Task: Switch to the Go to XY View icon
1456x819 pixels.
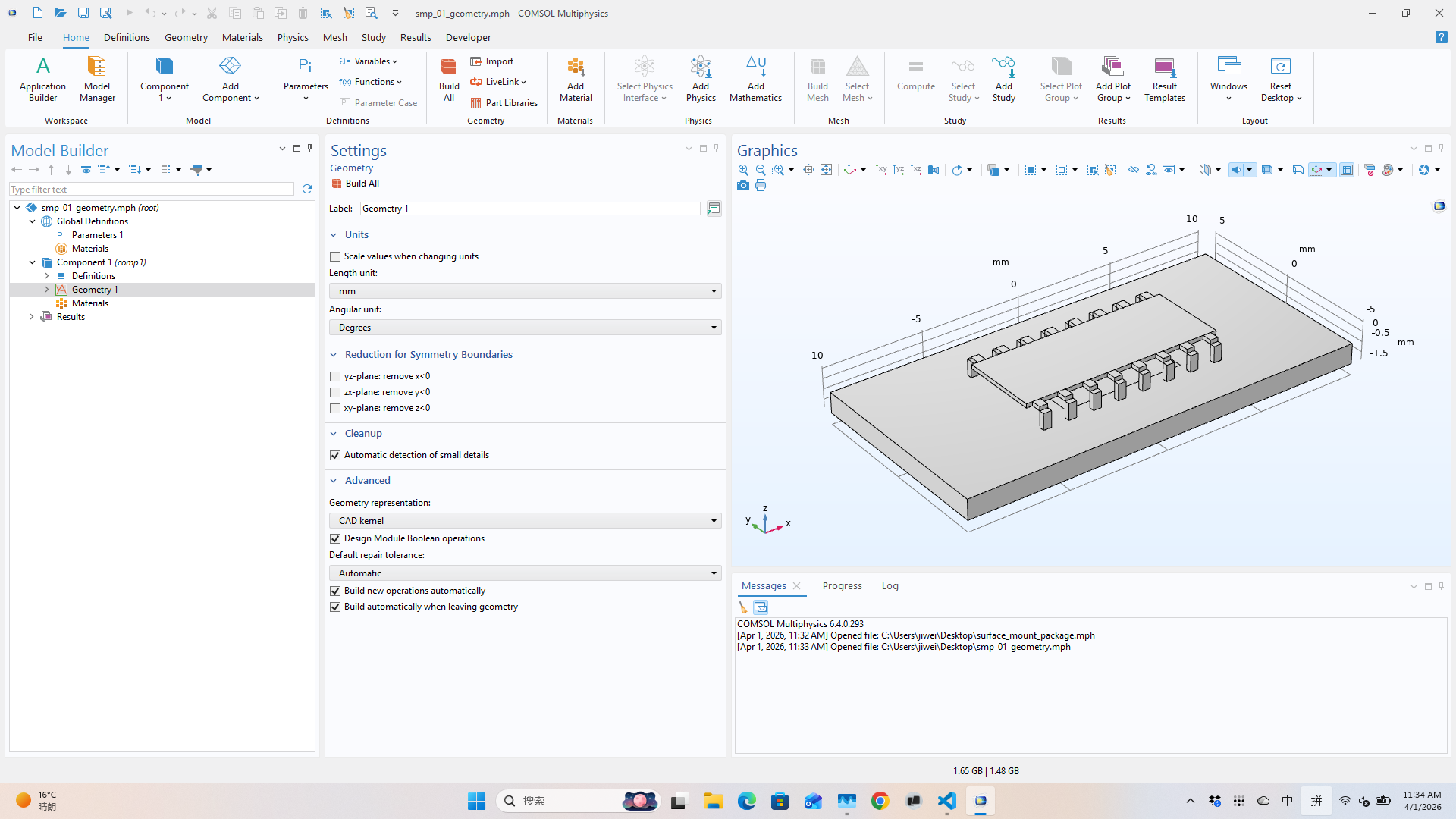Action: pos(881,170)
